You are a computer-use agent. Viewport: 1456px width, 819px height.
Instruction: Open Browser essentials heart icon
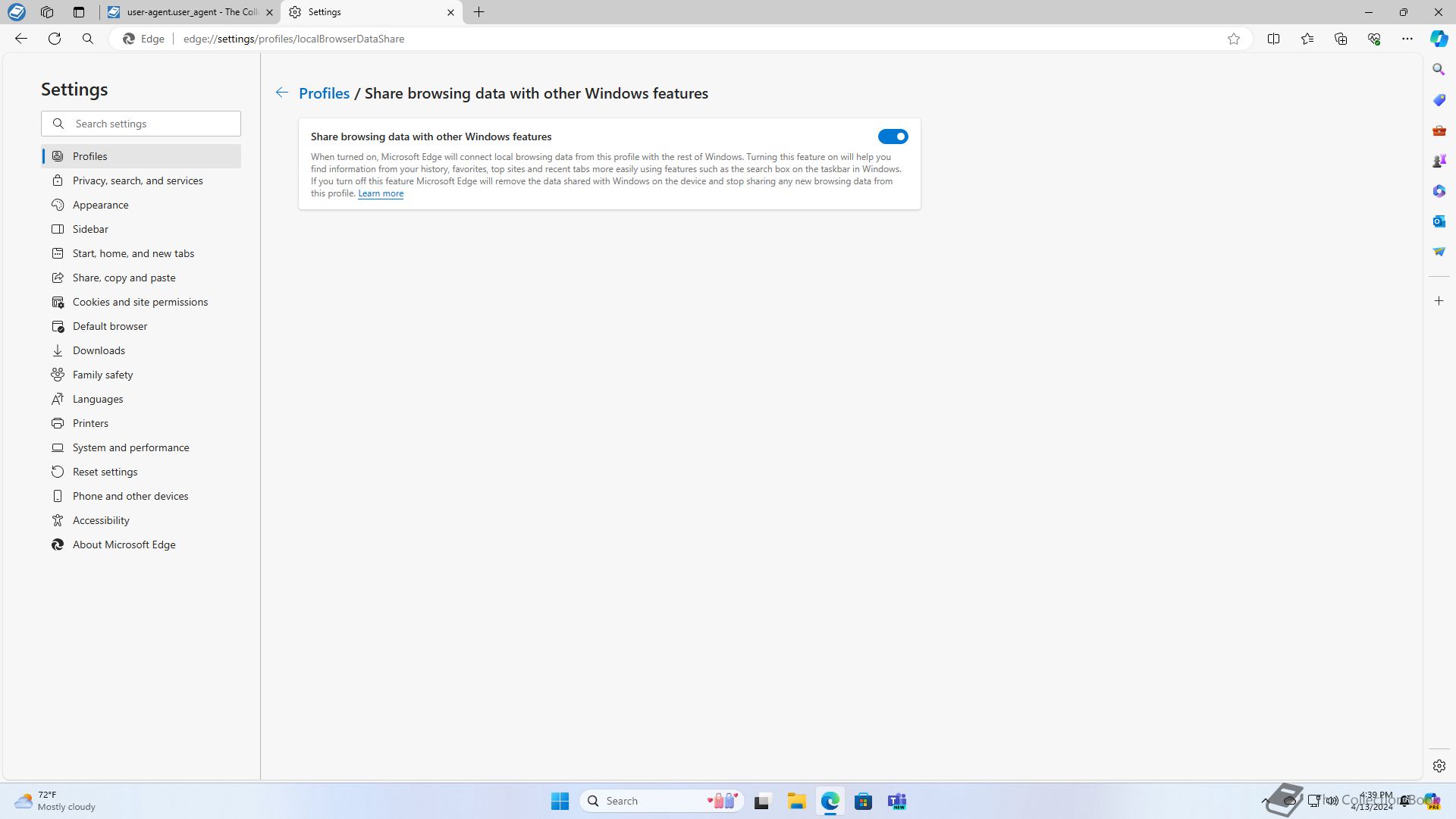(x=1374, y=39)
